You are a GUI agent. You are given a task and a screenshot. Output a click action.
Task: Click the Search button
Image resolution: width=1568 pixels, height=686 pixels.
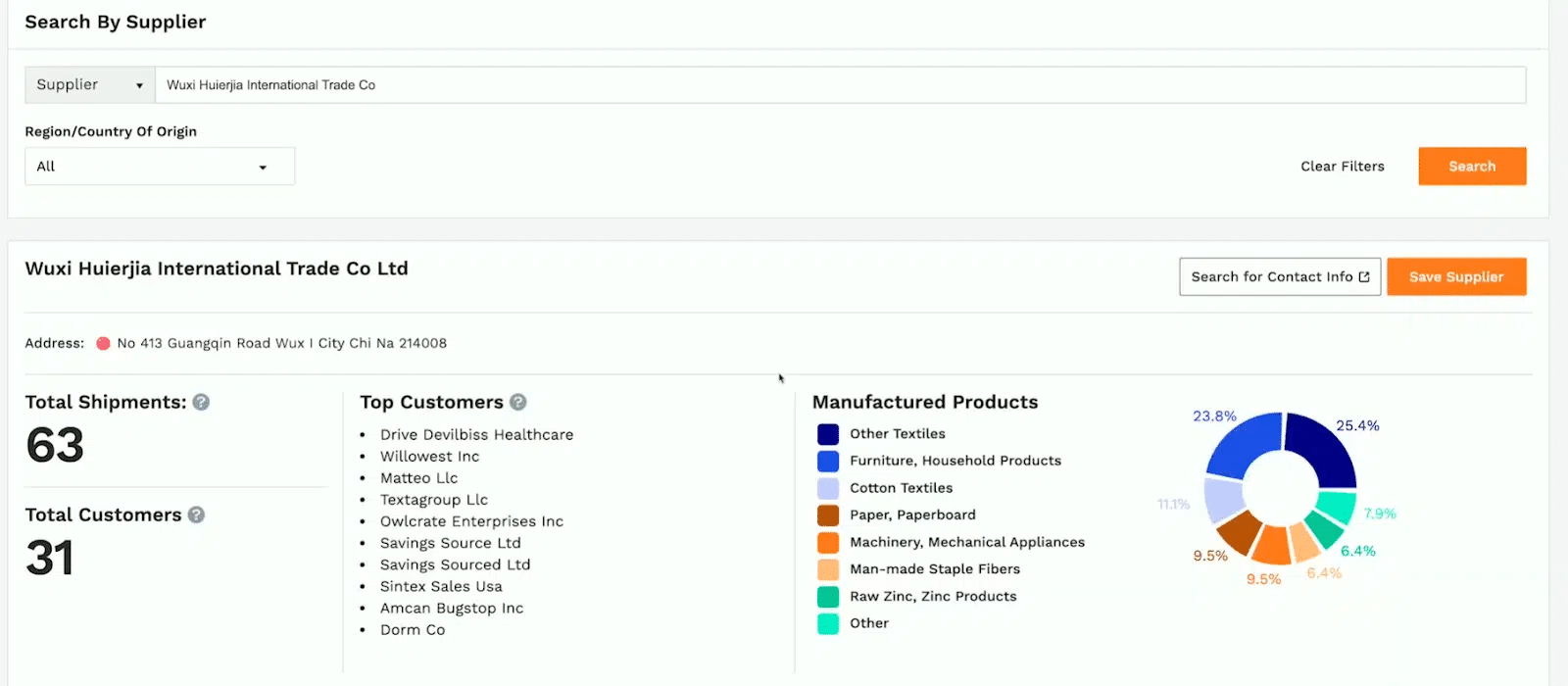coord(1472,167)
